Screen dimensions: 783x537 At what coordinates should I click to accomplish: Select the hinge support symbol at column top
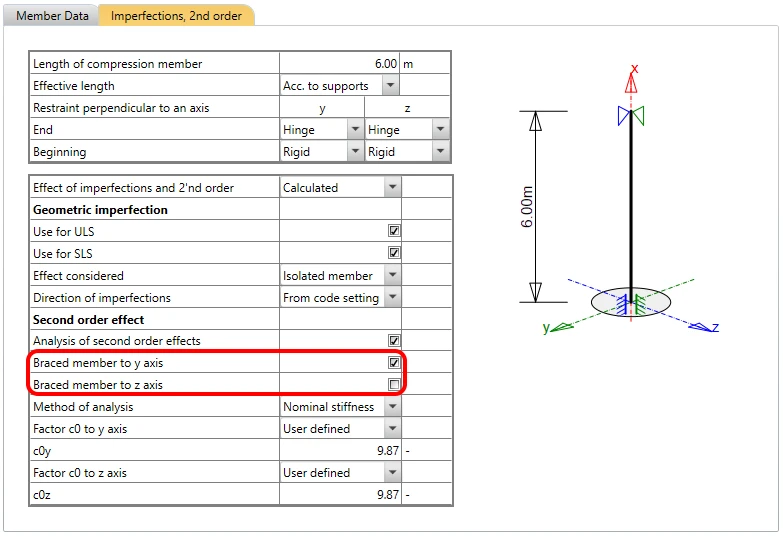[x=631, y=115]
